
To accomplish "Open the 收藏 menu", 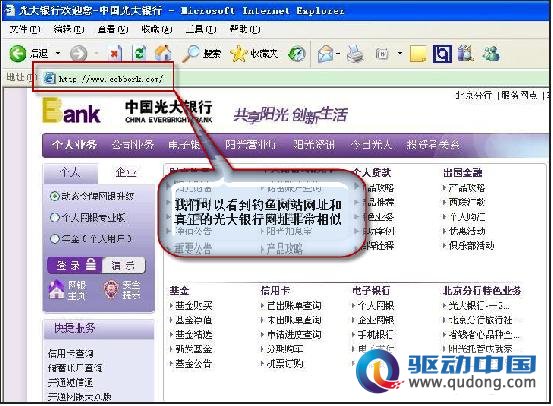I will pyautogui.click(x=157, y=29).
